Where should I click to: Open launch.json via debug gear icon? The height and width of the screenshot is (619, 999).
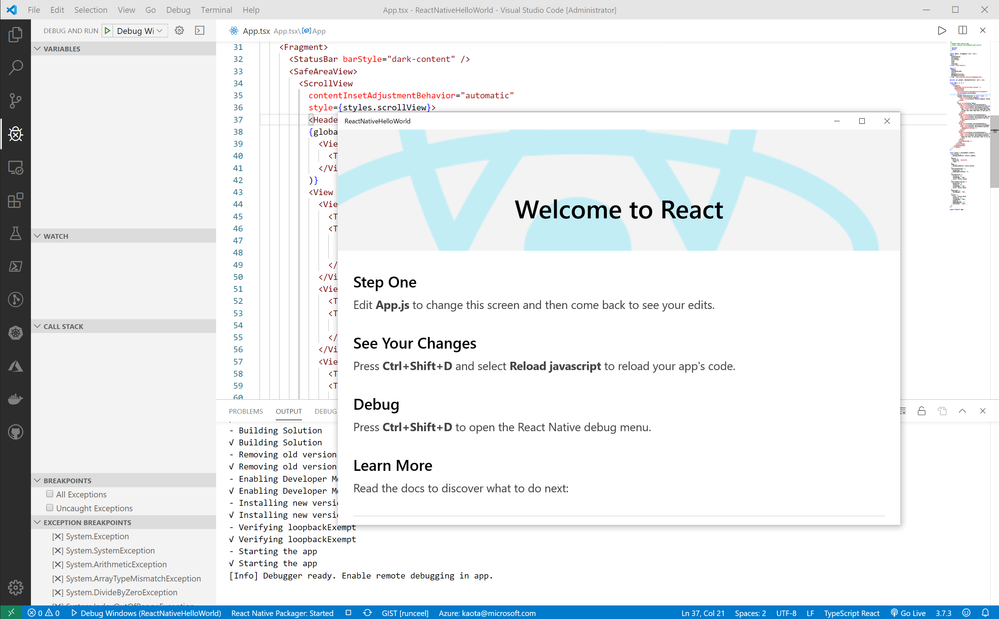180,31
